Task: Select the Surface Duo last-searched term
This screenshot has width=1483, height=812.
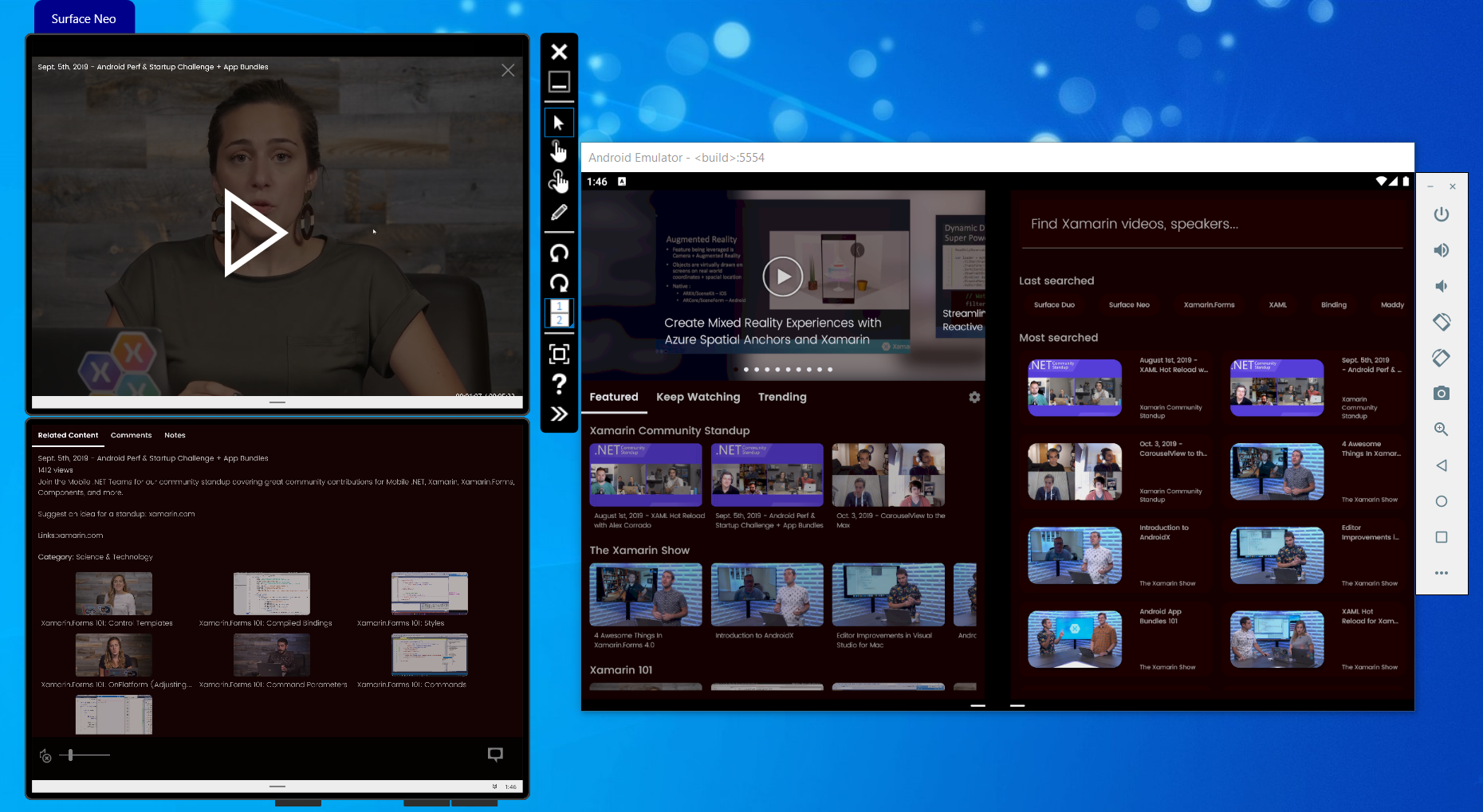Action: (1054, 305)
